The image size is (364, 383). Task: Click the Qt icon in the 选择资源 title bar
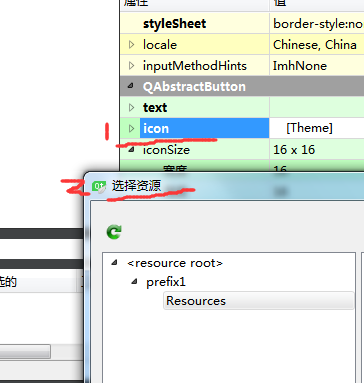(x=99, y=187)
